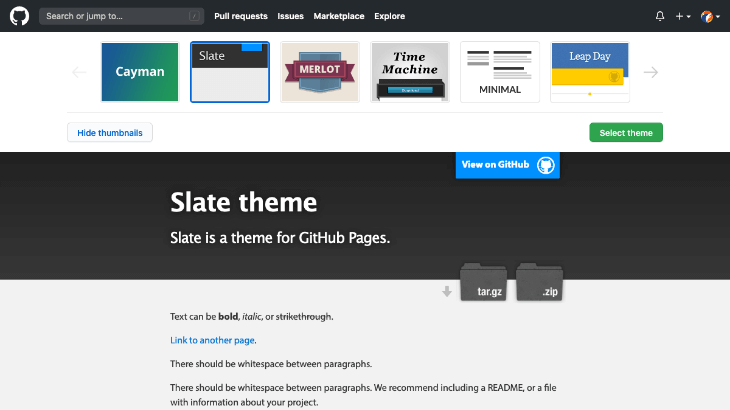Screen dimensions: 730x410
Task: Choose the Cayman theme thumbnail
Action: (140, 72)
